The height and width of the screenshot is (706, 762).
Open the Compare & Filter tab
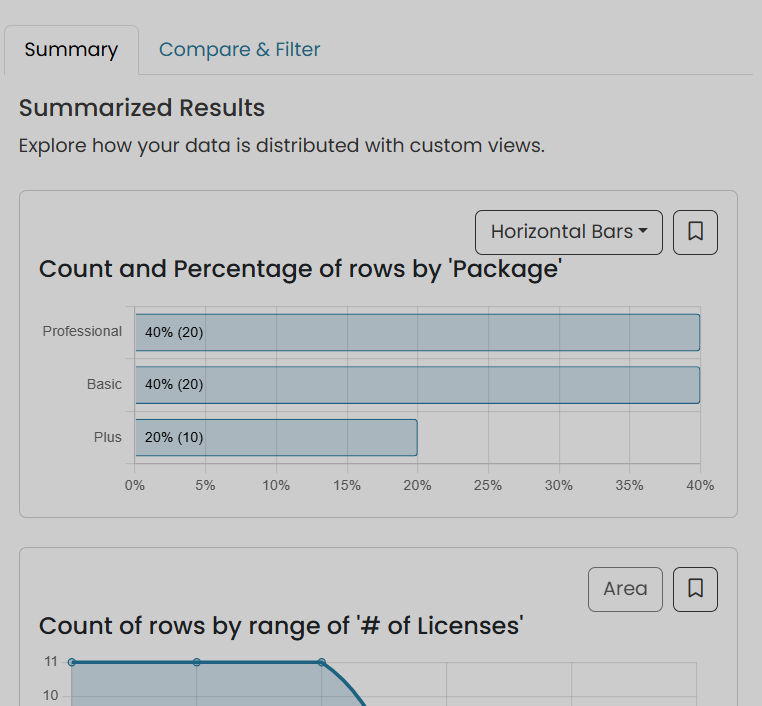[x=239, y=50]
